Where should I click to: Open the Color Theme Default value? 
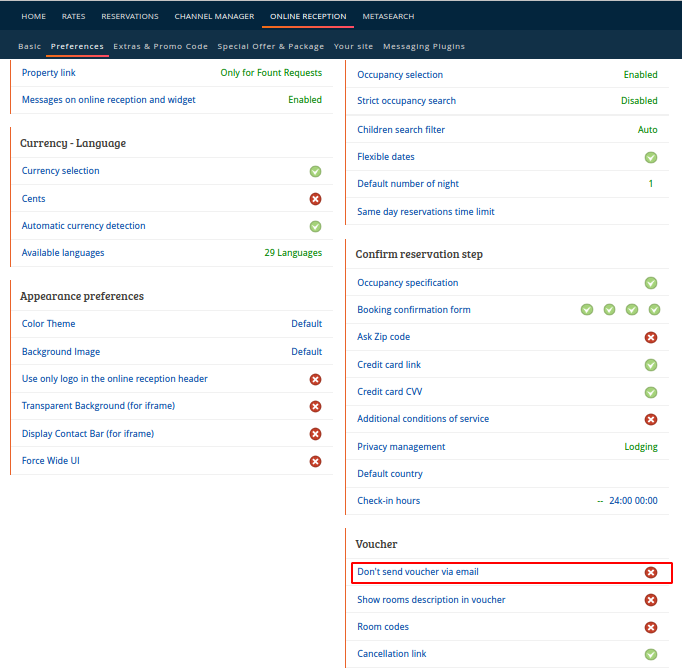point(307,324)
